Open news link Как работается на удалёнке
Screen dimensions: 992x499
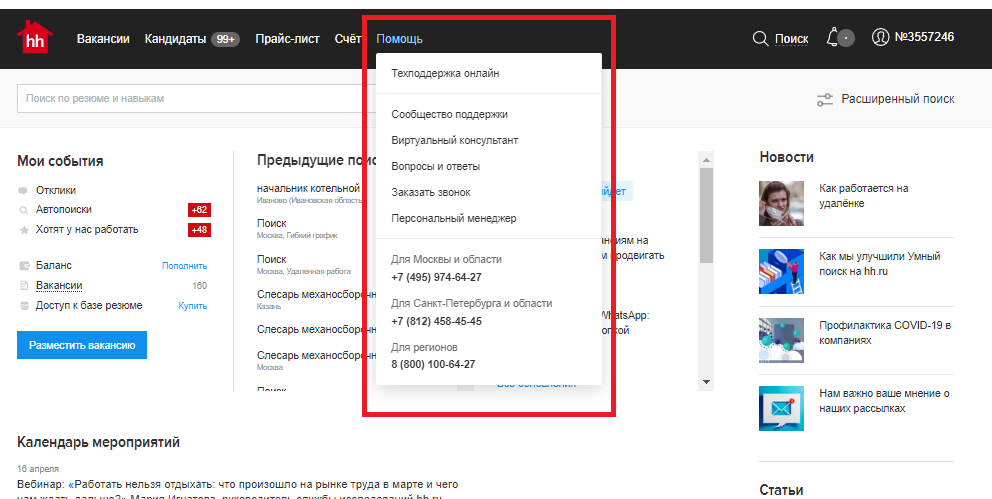[x=864, y=196]
